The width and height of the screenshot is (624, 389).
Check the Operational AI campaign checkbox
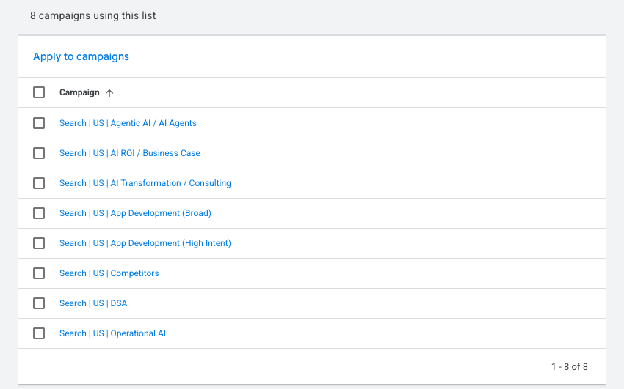39,333
